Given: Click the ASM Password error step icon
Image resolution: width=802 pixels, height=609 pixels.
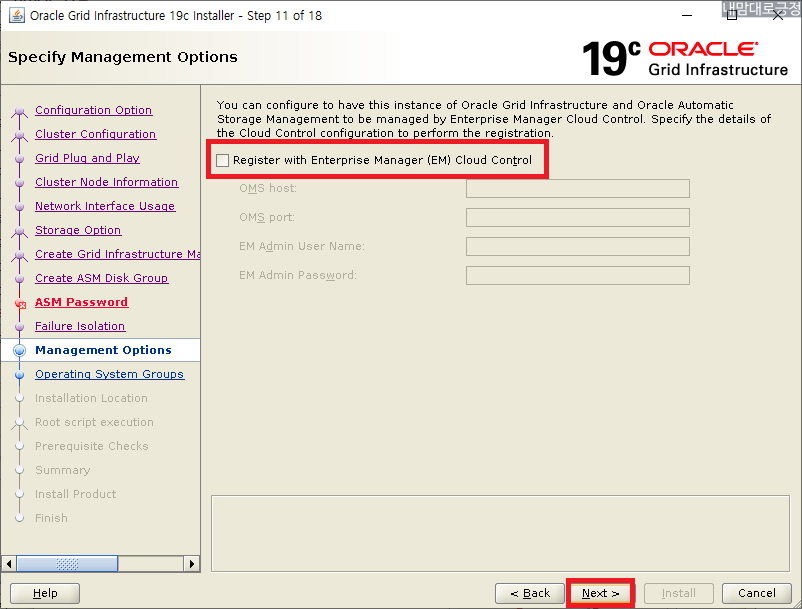Looking at the screenshot, I should pos(20,304).
